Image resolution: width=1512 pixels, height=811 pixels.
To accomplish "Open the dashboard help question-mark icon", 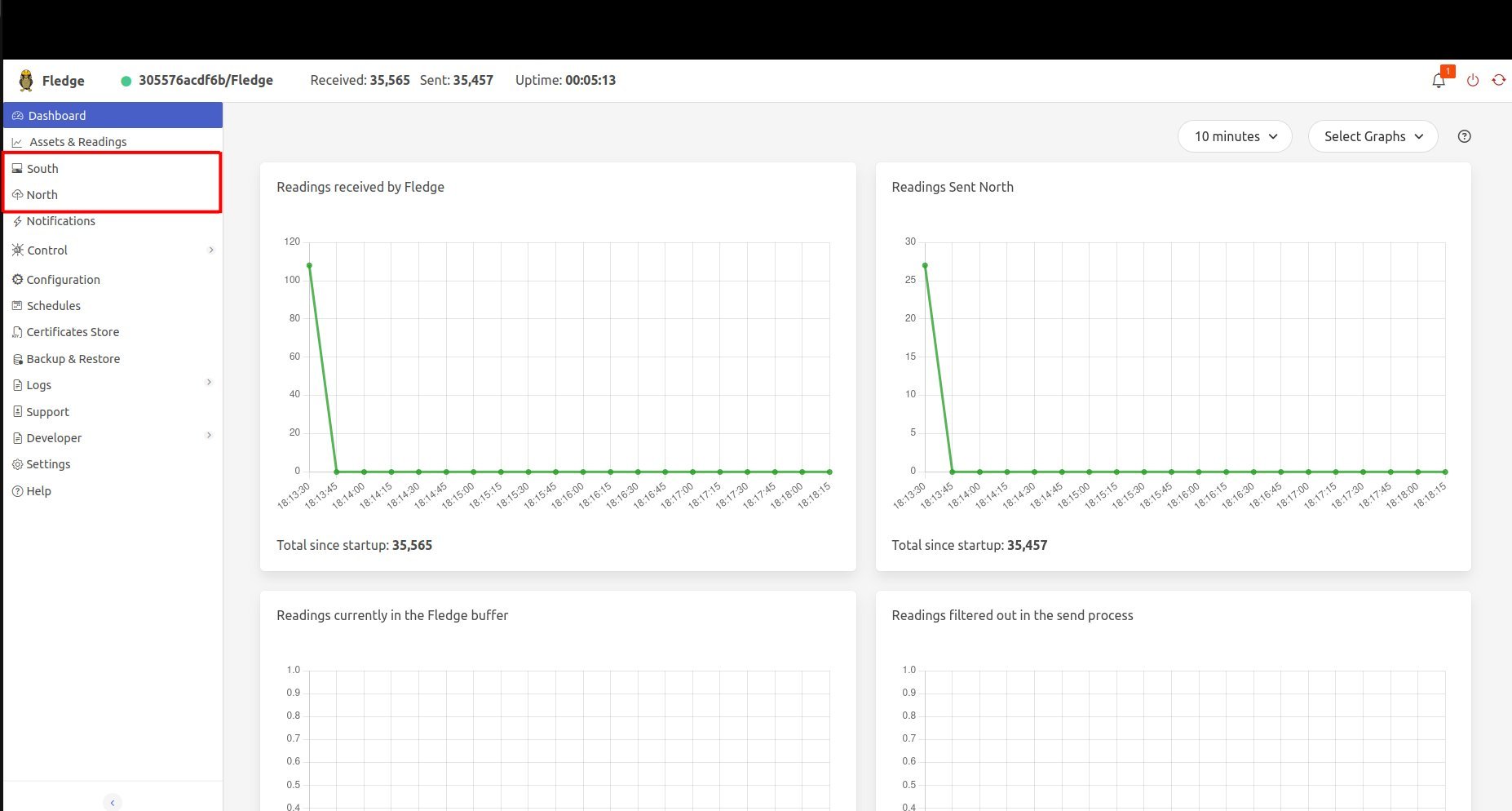I will coord(1464,136).
